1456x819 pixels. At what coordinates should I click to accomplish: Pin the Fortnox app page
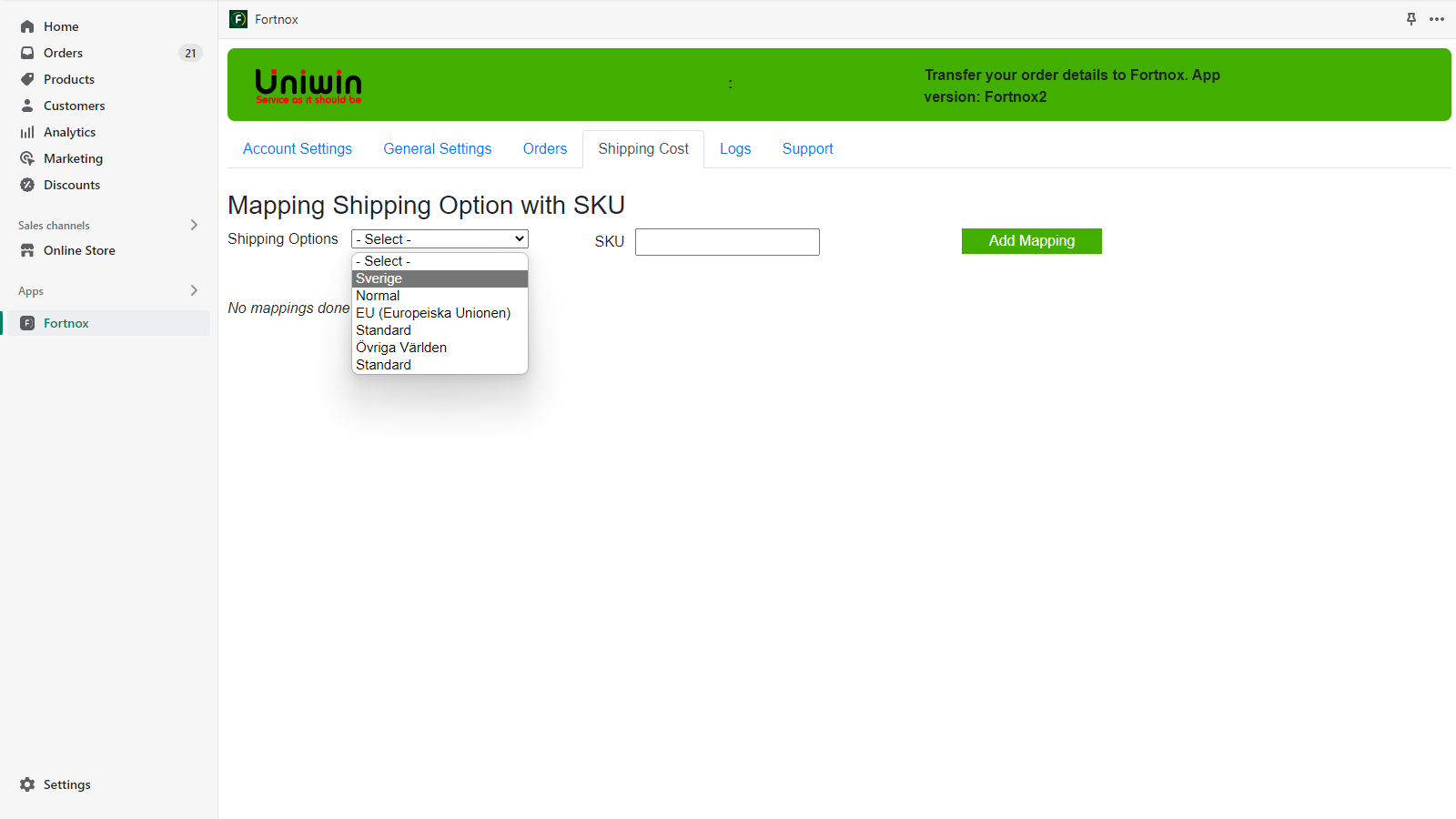tap(1411, 18)
